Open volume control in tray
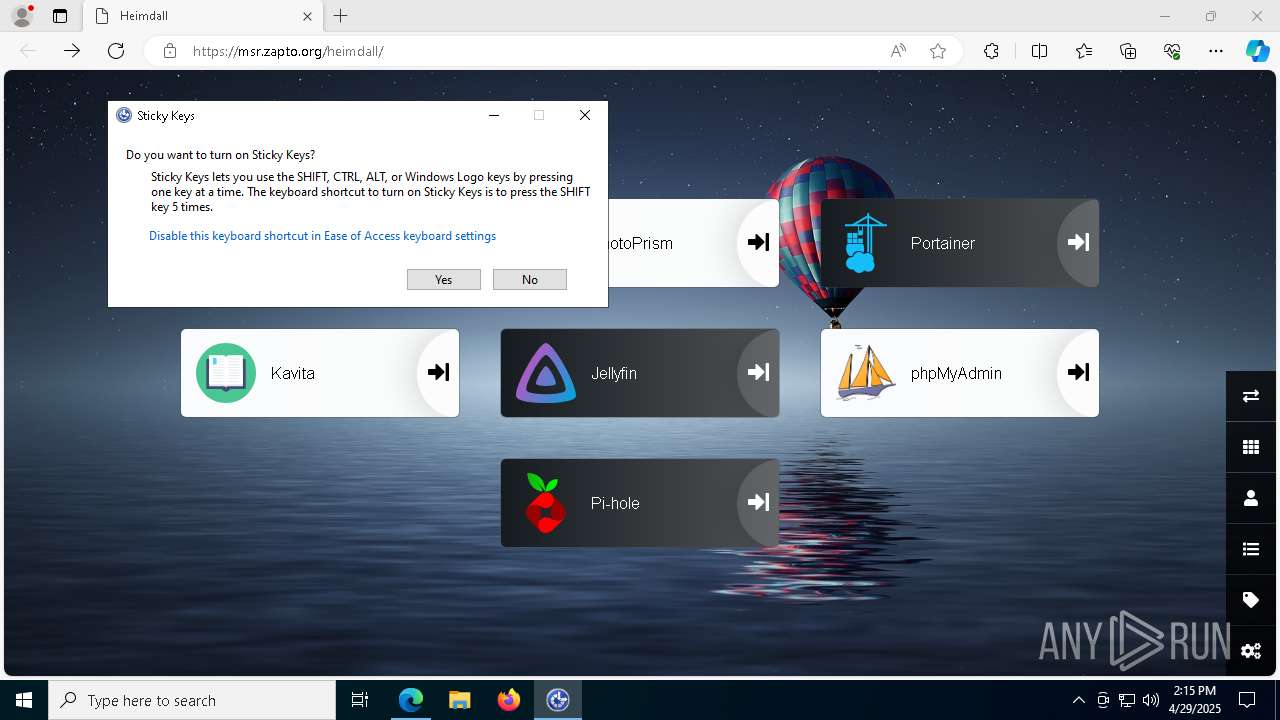 (x=1151, y=700)
